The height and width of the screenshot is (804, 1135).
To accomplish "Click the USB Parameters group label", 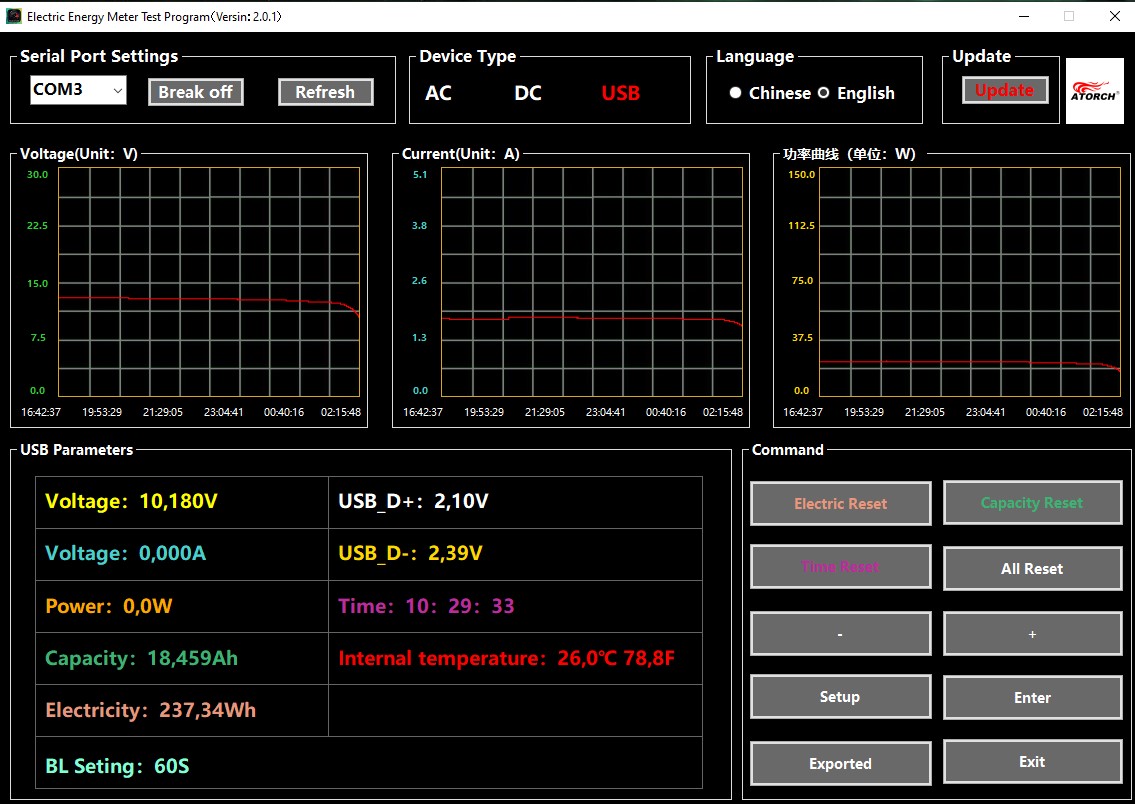I will pos(77,450).
